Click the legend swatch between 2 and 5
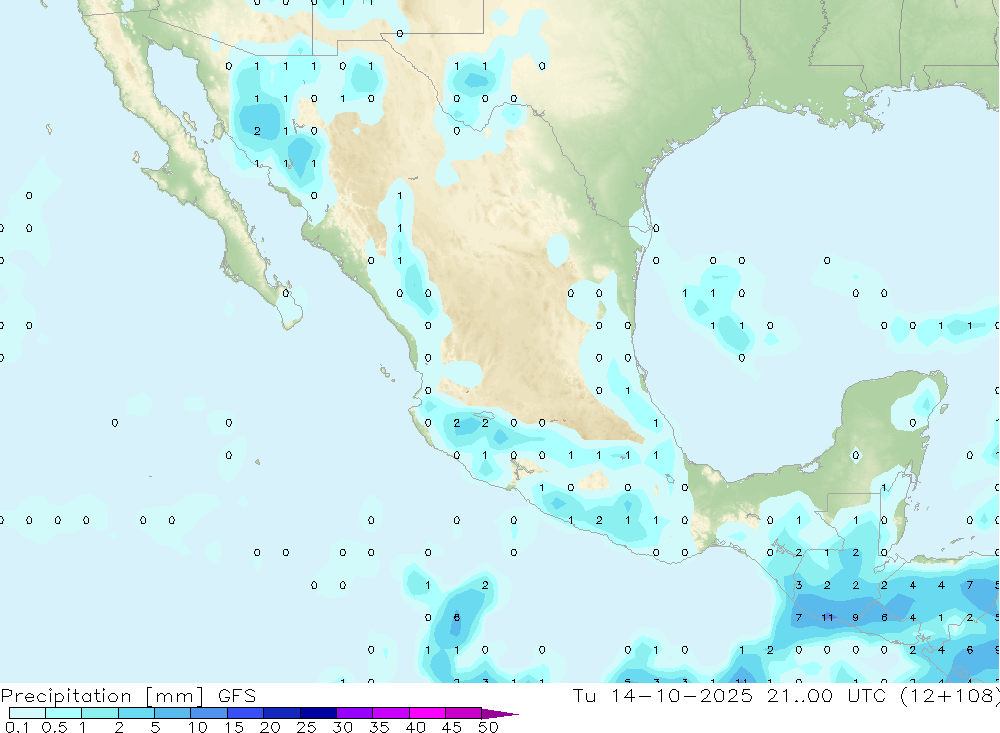The width and height of the screenshot is (1000, 733). coord(136,713)
